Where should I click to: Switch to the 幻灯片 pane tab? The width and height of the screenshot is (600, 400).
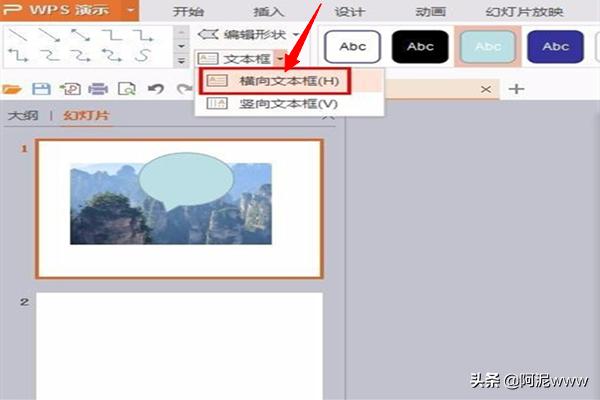86,115
